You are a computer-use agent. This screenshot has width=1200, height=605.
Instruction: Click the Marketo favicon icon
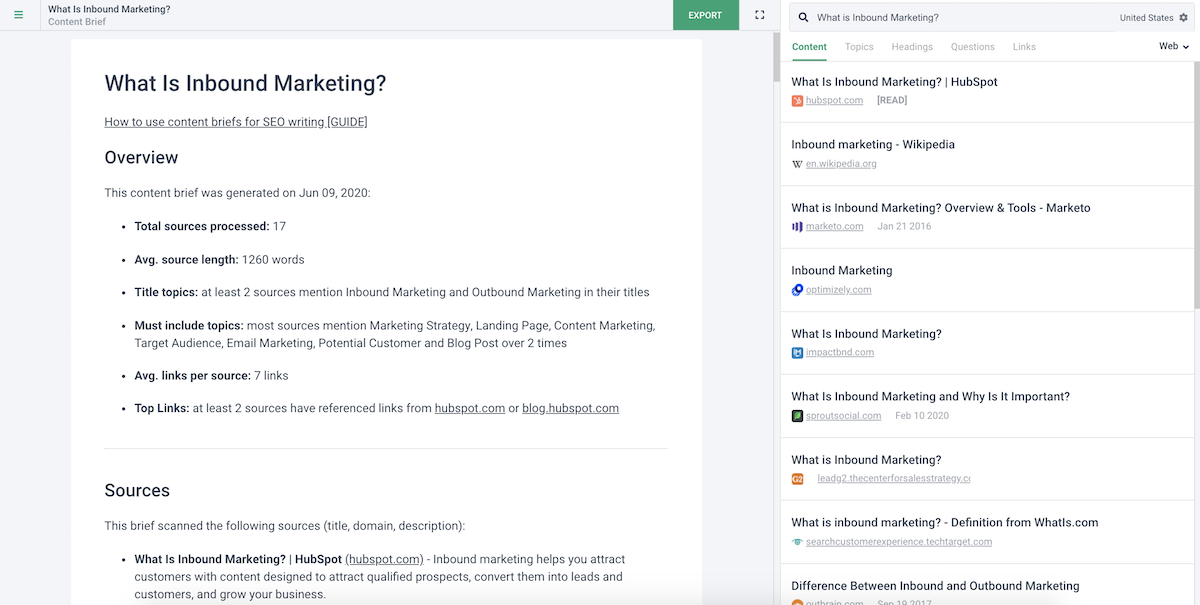pos(797,227)
